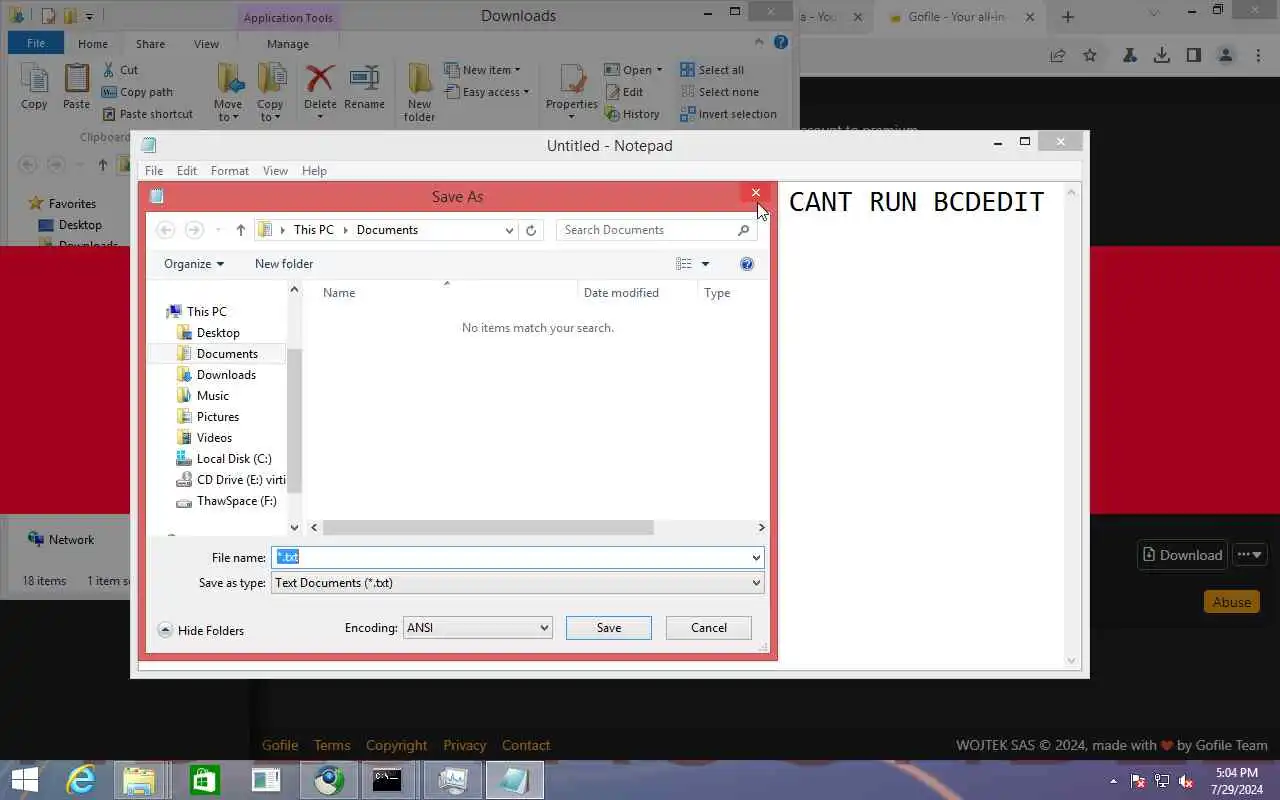
Task: Click Open in Explorer ribbon
Action: tap(633, 70)
